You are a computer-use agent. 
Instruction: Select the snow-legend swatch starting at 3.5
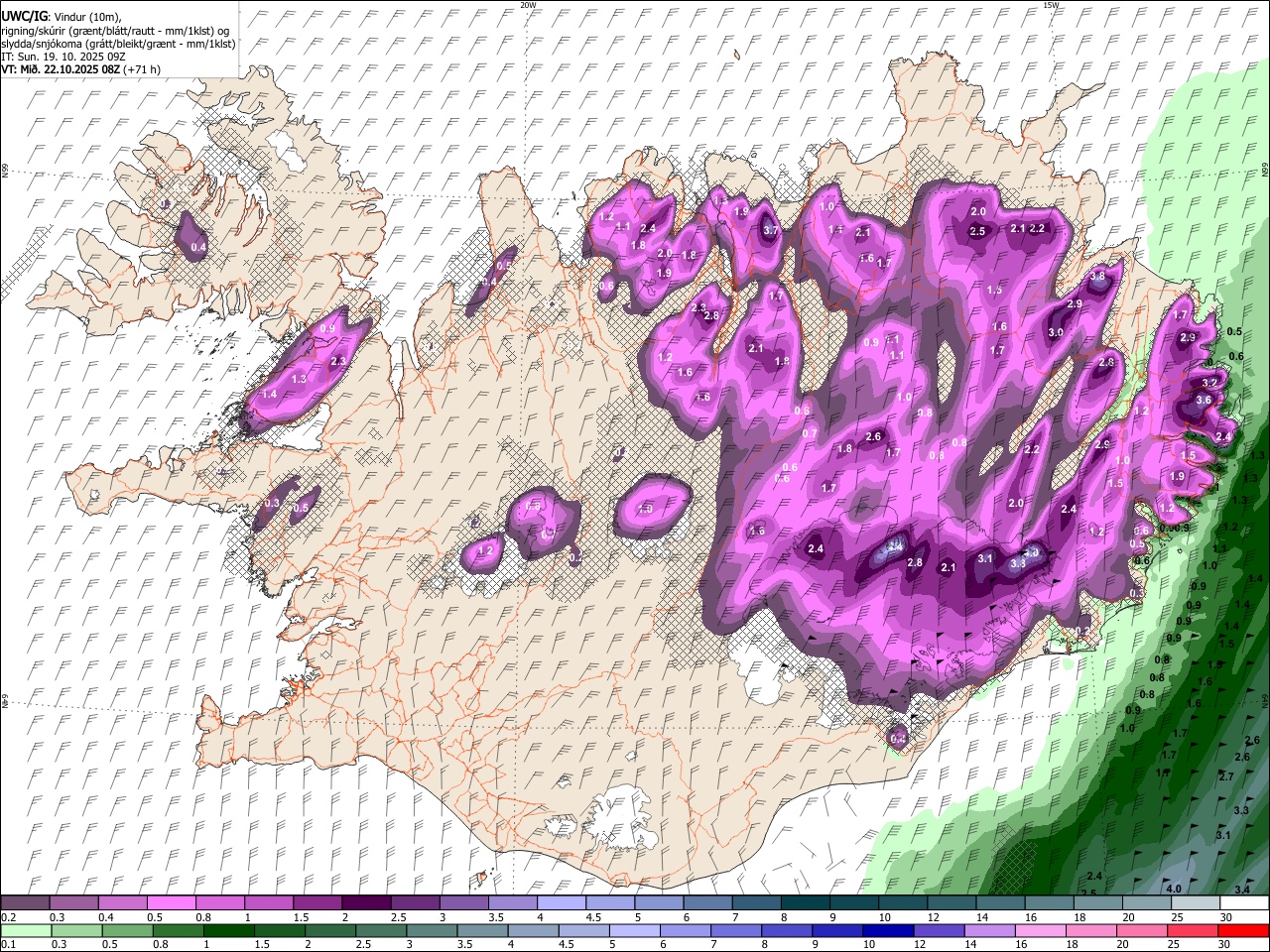click(511, 903)
